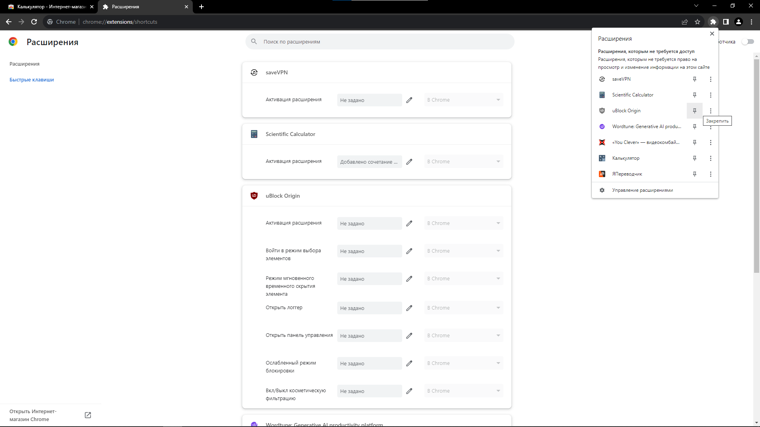Edit shortcut for Открыть логгер
The width and height of the screenshot is (760, 427).
(409, 308)
